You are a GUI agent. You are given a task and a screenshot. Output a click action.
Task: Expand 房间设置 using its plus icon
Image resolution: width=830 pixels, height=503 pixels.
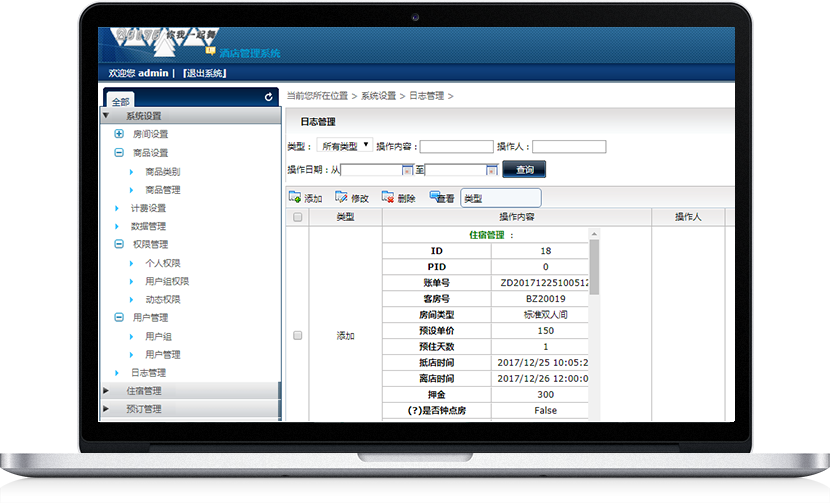pos(120,134)
